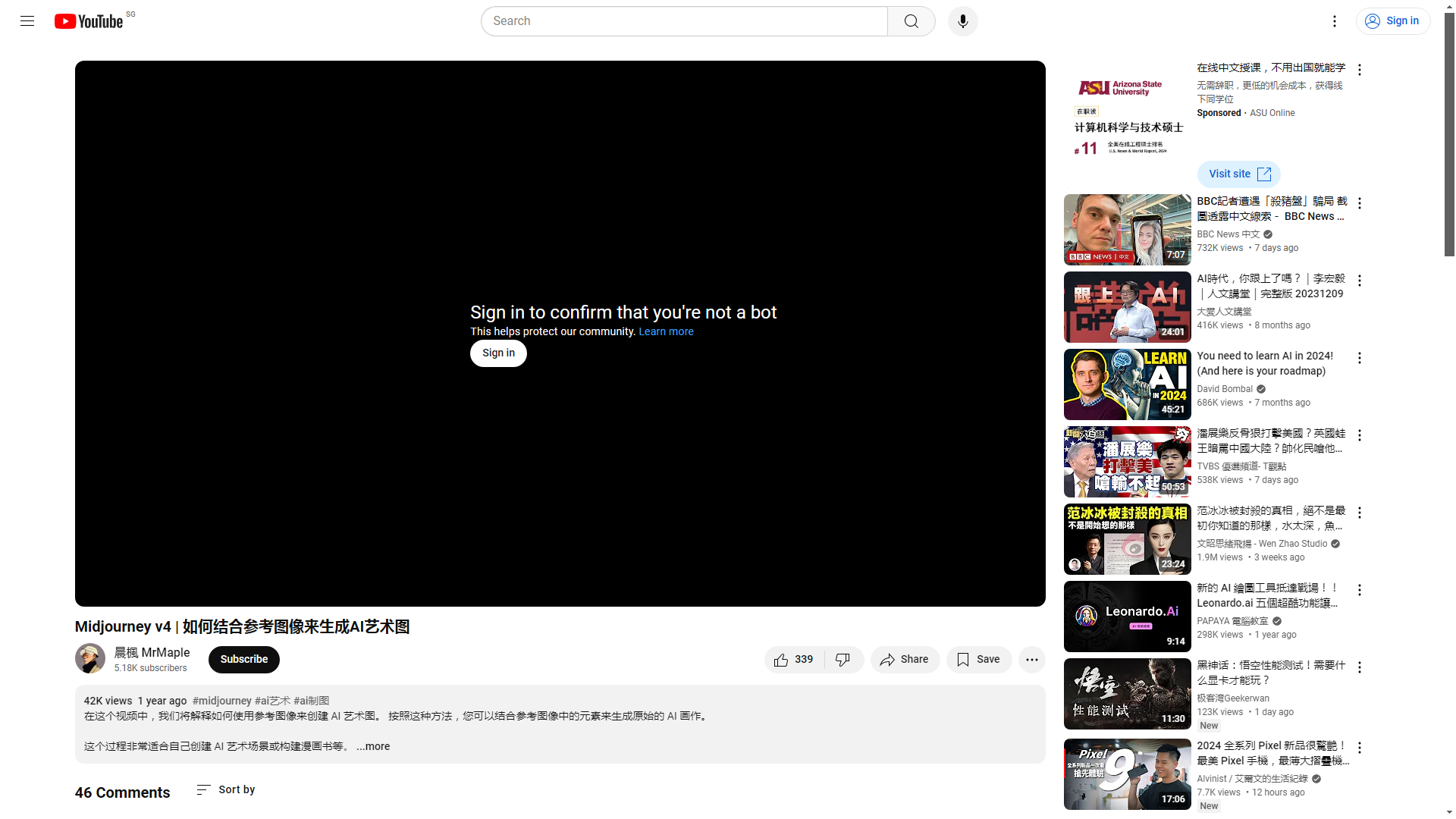Click the YouTube logo home icon
1456x819 pixels.
coord(89,21)
